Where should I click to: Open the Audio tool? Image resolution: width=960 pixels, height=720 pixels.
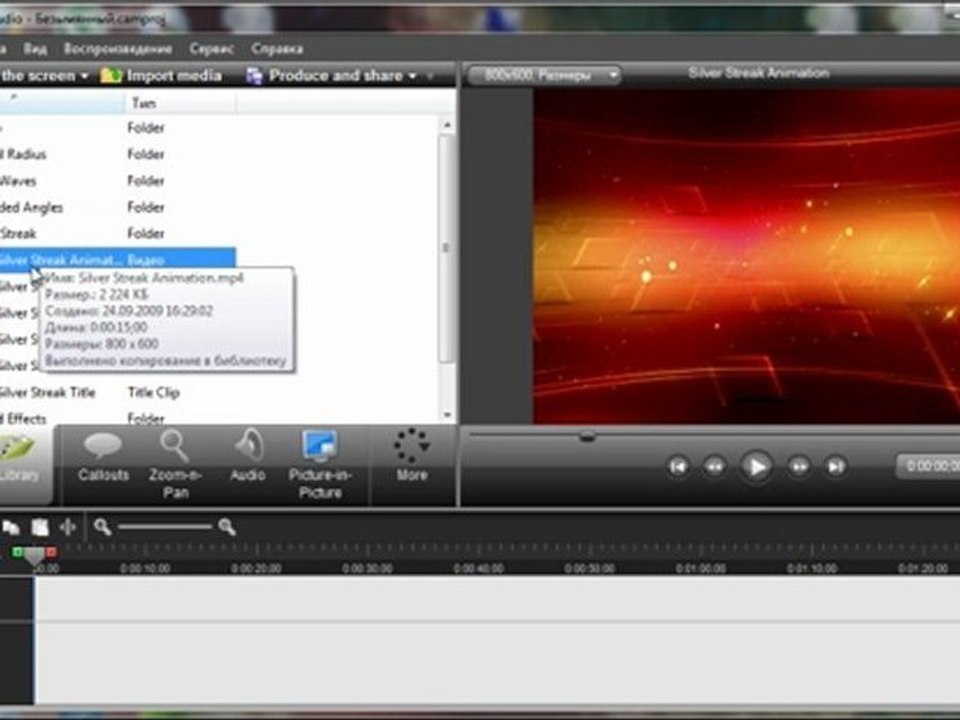(248, 457)
